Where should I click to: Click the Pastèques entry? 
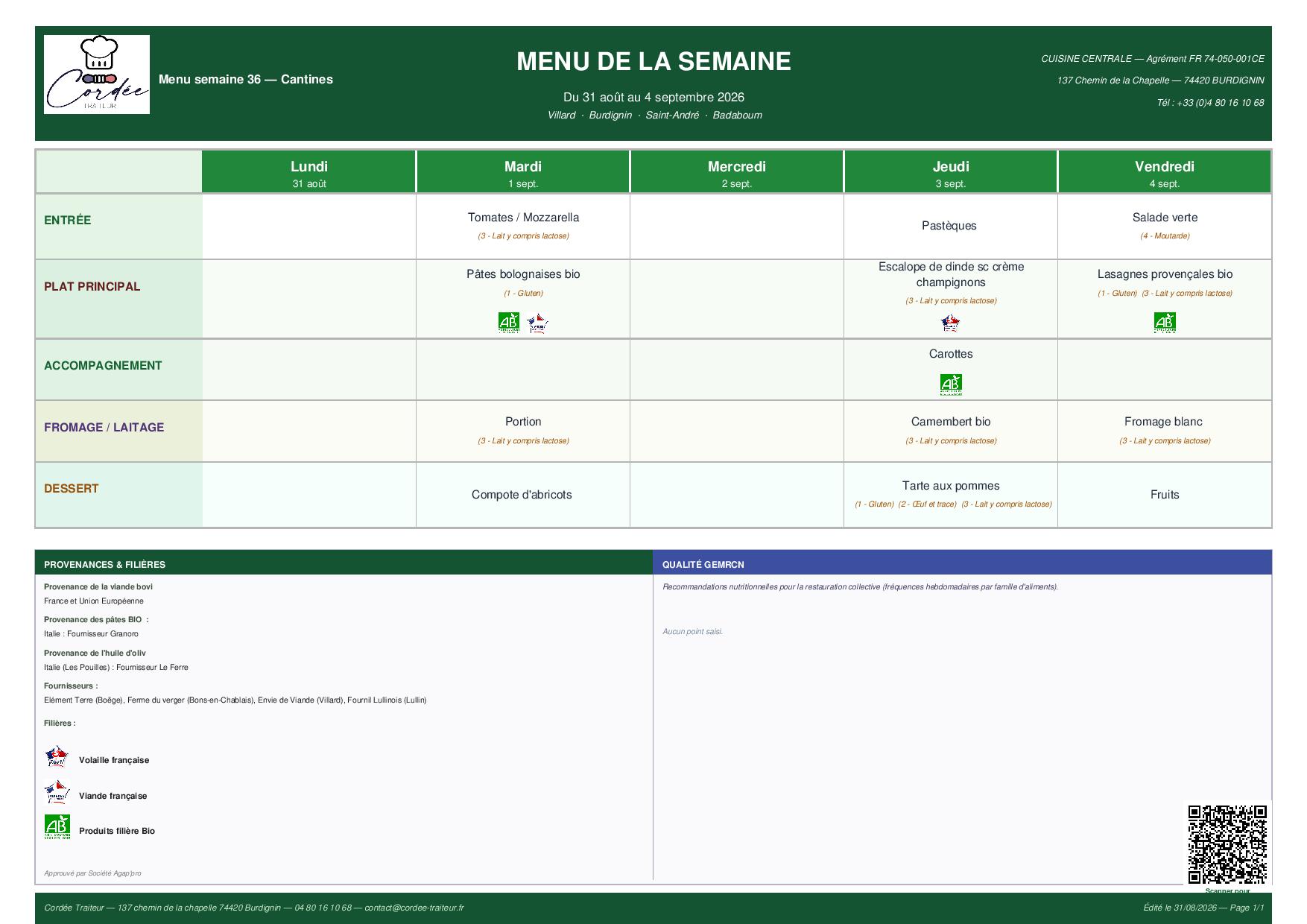[949, 226]
